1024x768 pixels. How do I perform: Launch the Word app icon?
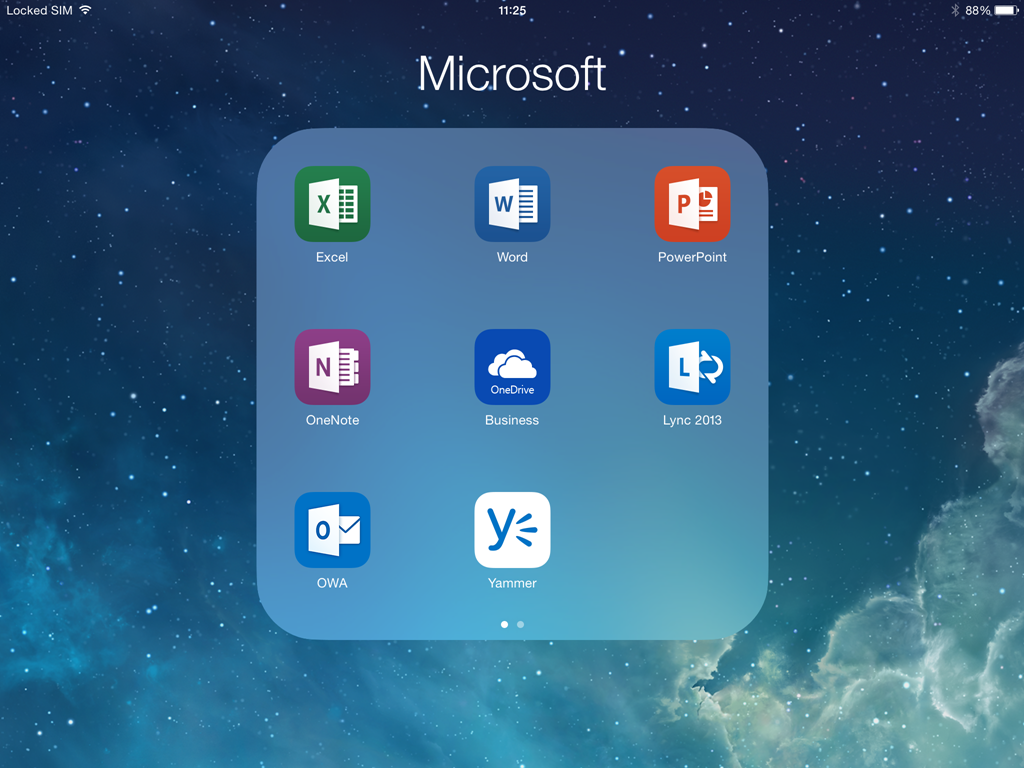coord(512,204)
